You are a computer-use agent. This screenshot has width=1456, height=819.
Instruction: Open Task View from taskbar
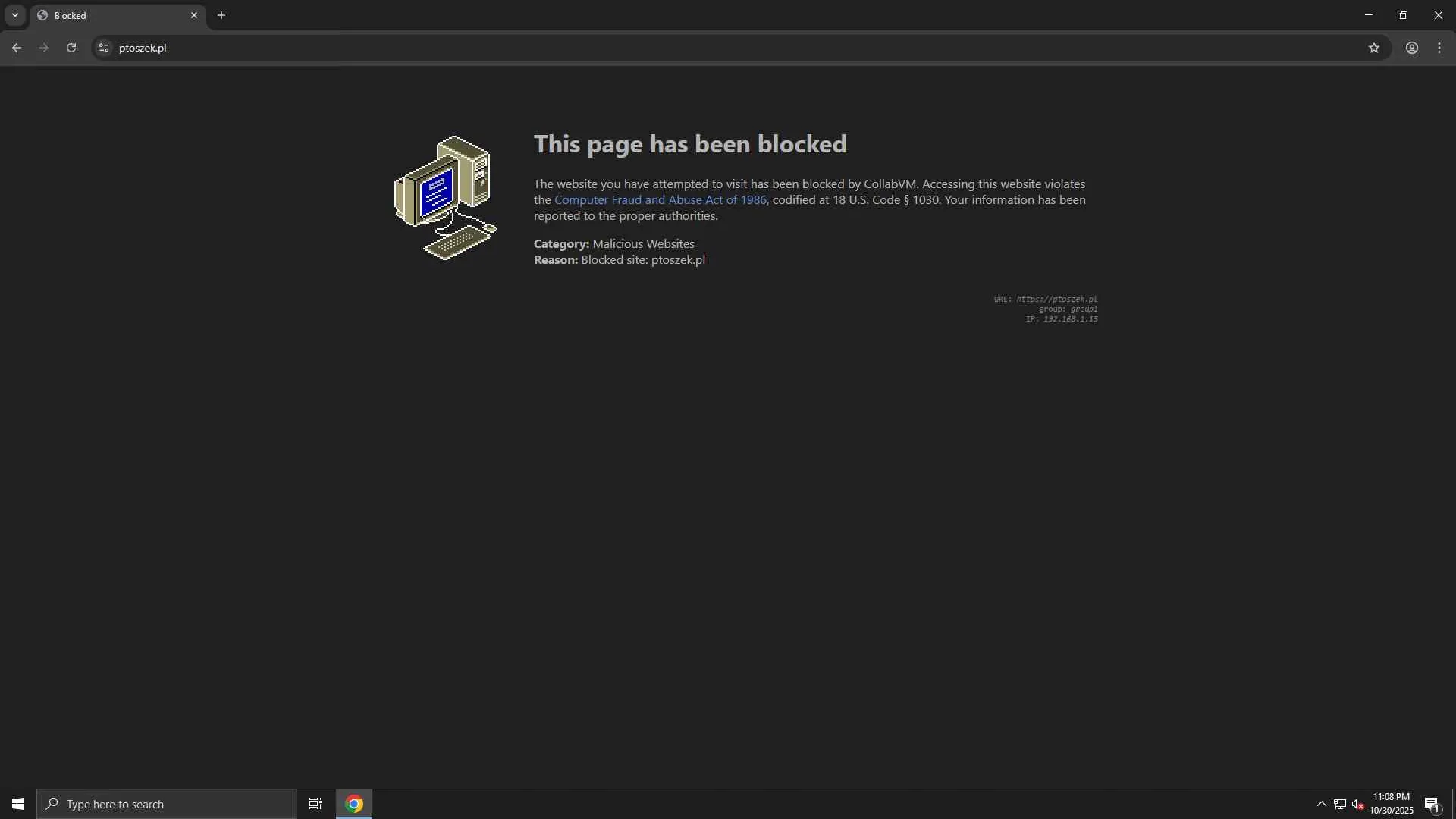(x=315, y=804)
